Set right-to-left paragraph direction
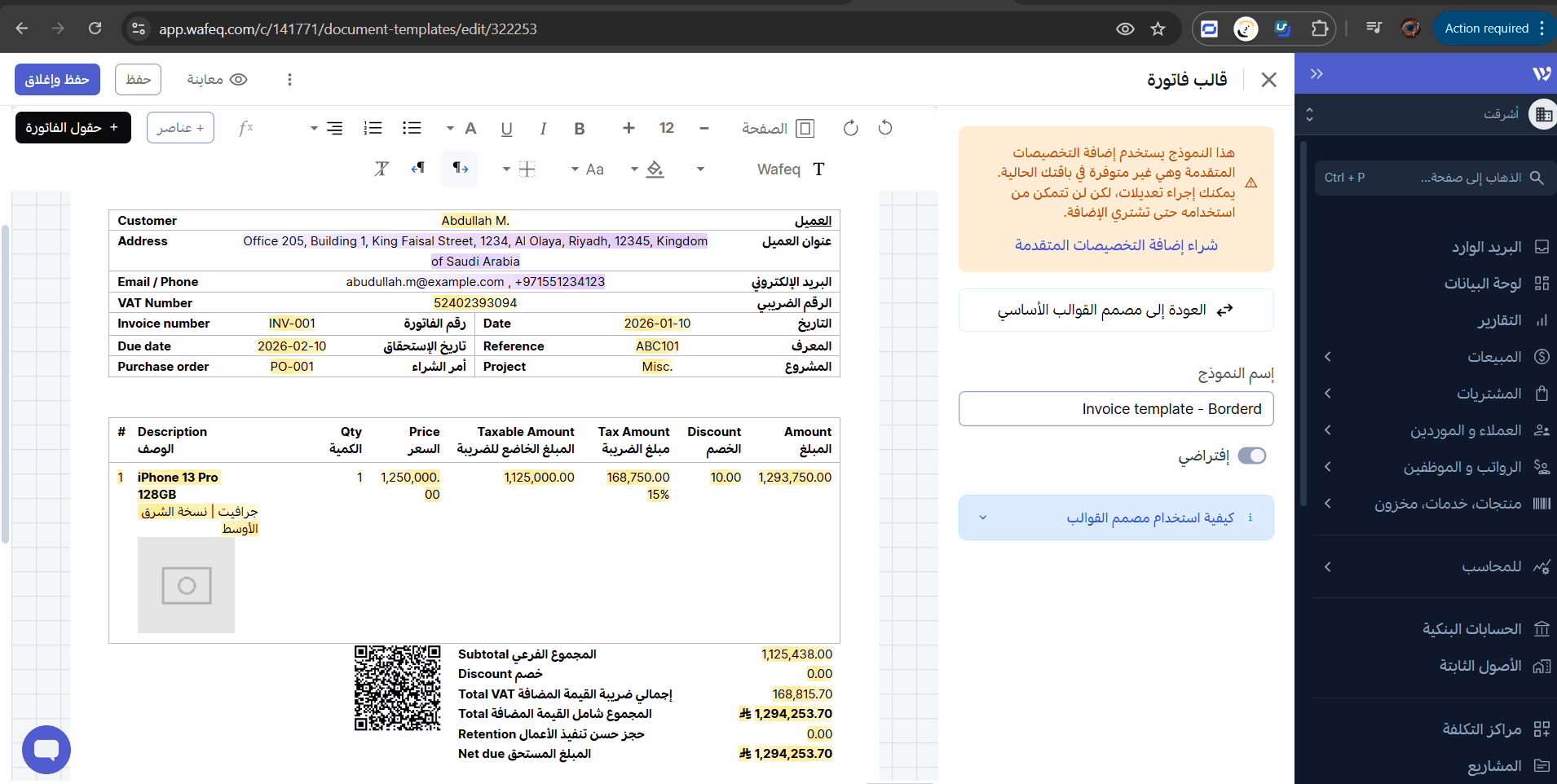The height and width of the screenshot is (784, 1557). click(x=418, y=168)
